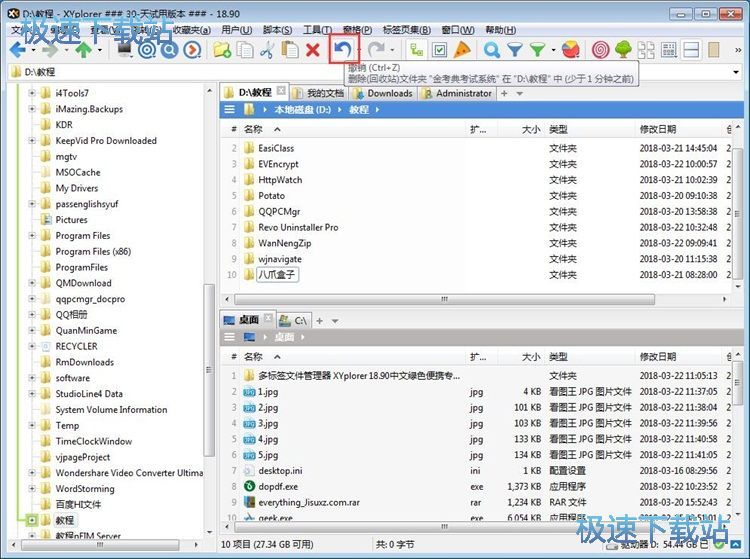Sort by the 修改日期 column header
This screenshot has height=559, width=750.
click(x=658, y=129)
